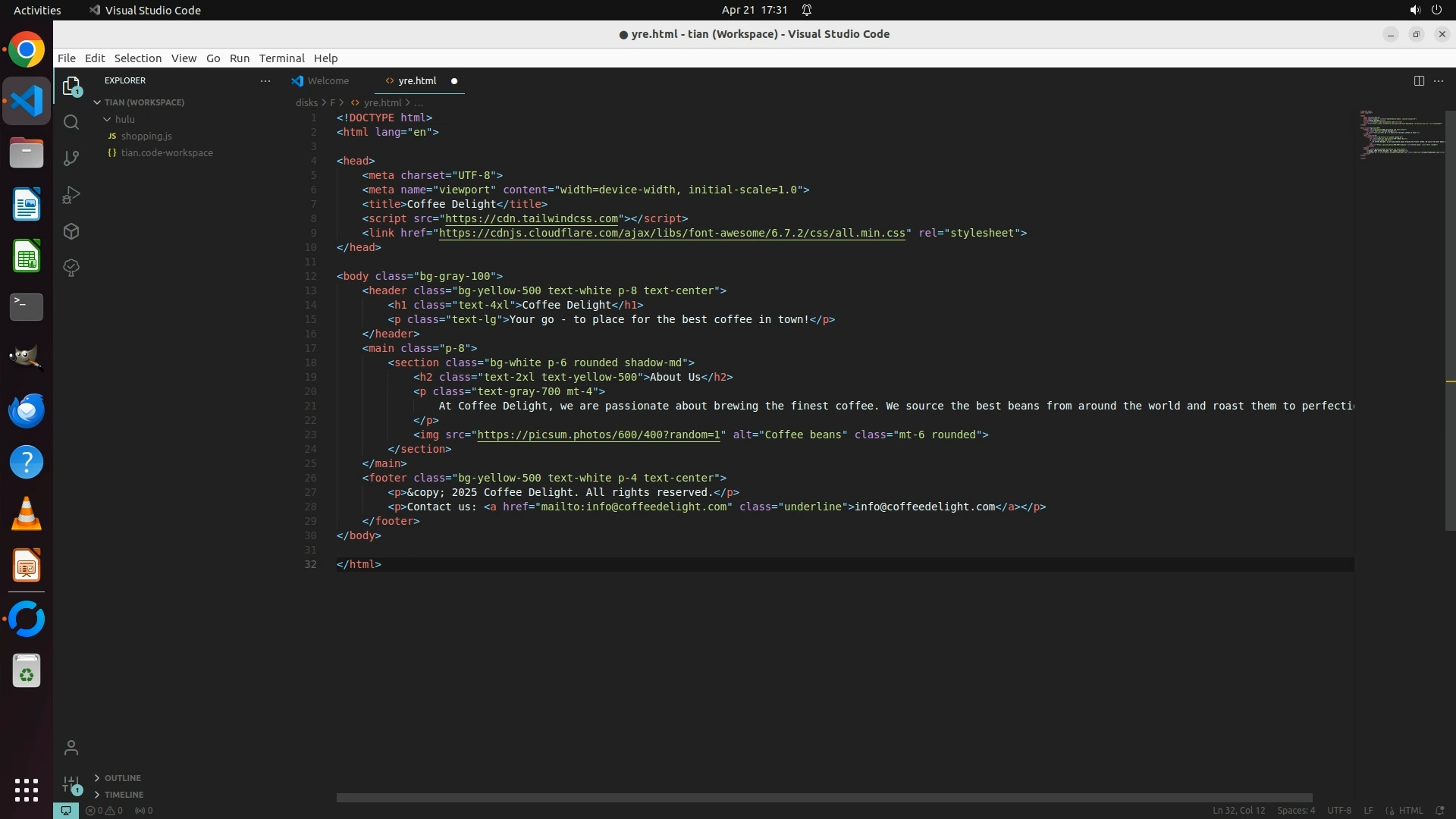This screenshot has width=1456, height=819.
Task: Switch to the Welcome tab
Action: pos(328,80)
